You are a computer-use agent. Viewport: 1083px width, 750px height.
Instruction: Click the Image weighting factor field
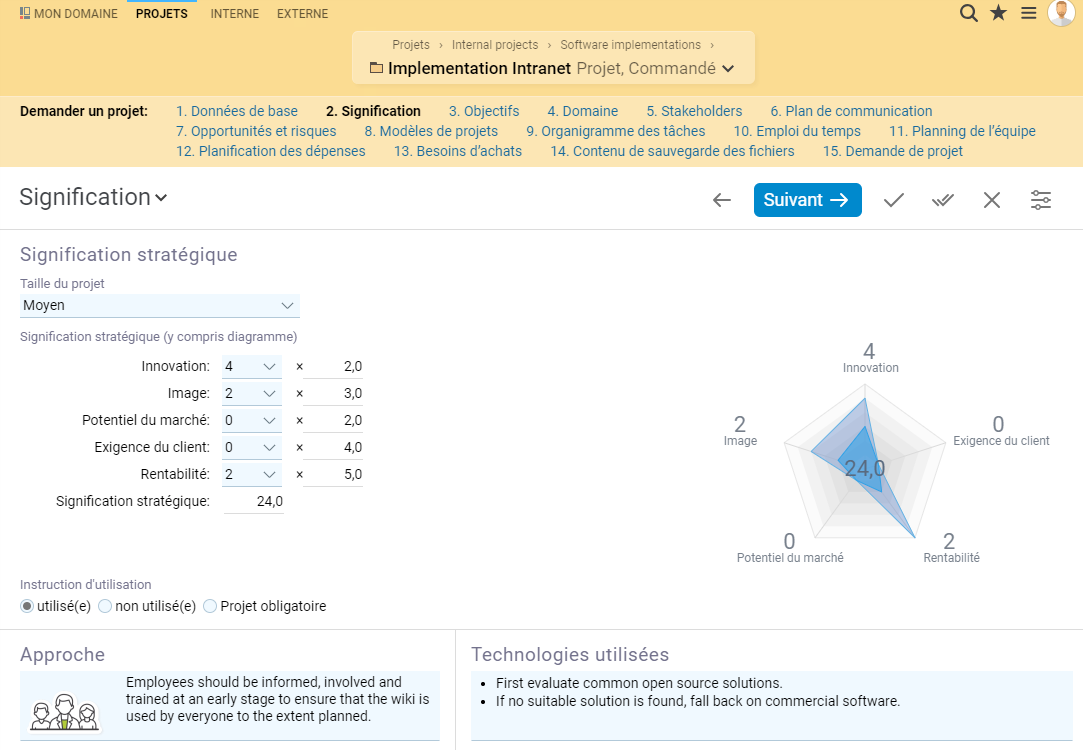[x=333, y=394]
